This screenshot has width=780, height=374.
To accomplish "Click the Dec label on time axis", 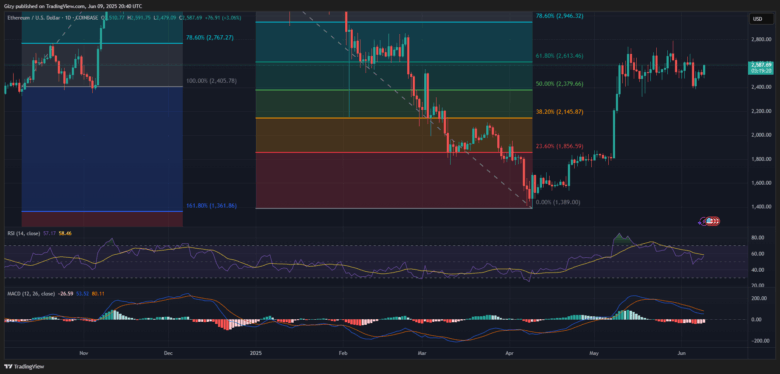I will click(x=168, y=353).
